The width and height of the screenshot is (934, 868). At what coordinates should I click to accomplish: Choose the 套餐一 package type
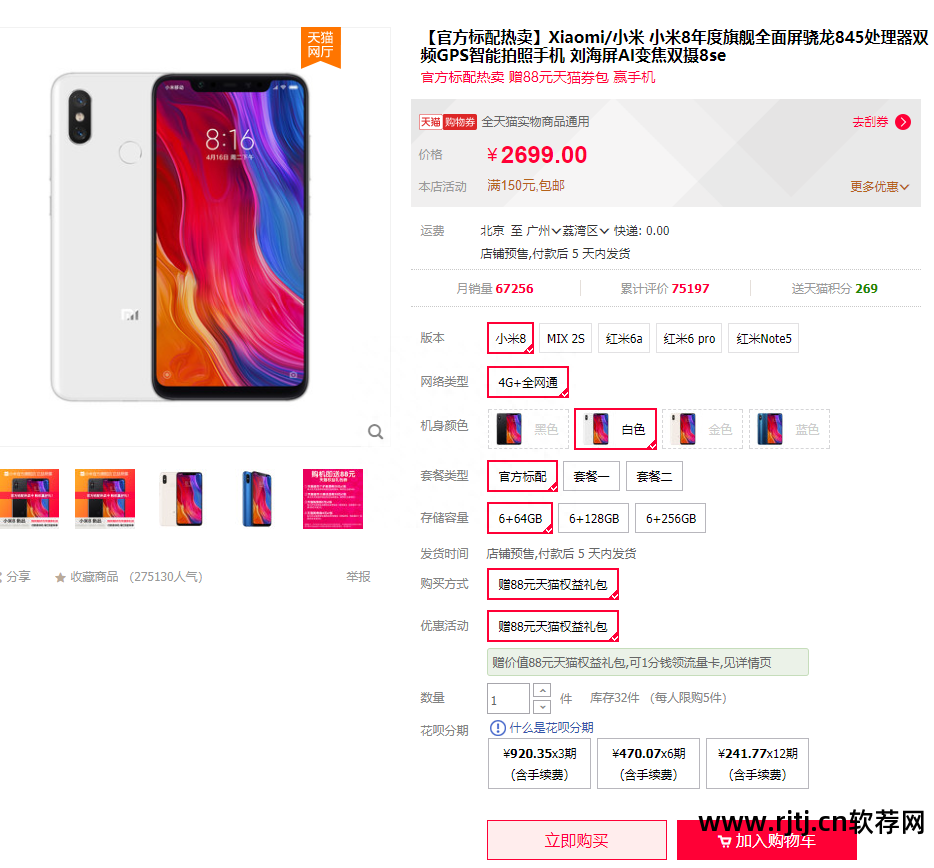591,476
